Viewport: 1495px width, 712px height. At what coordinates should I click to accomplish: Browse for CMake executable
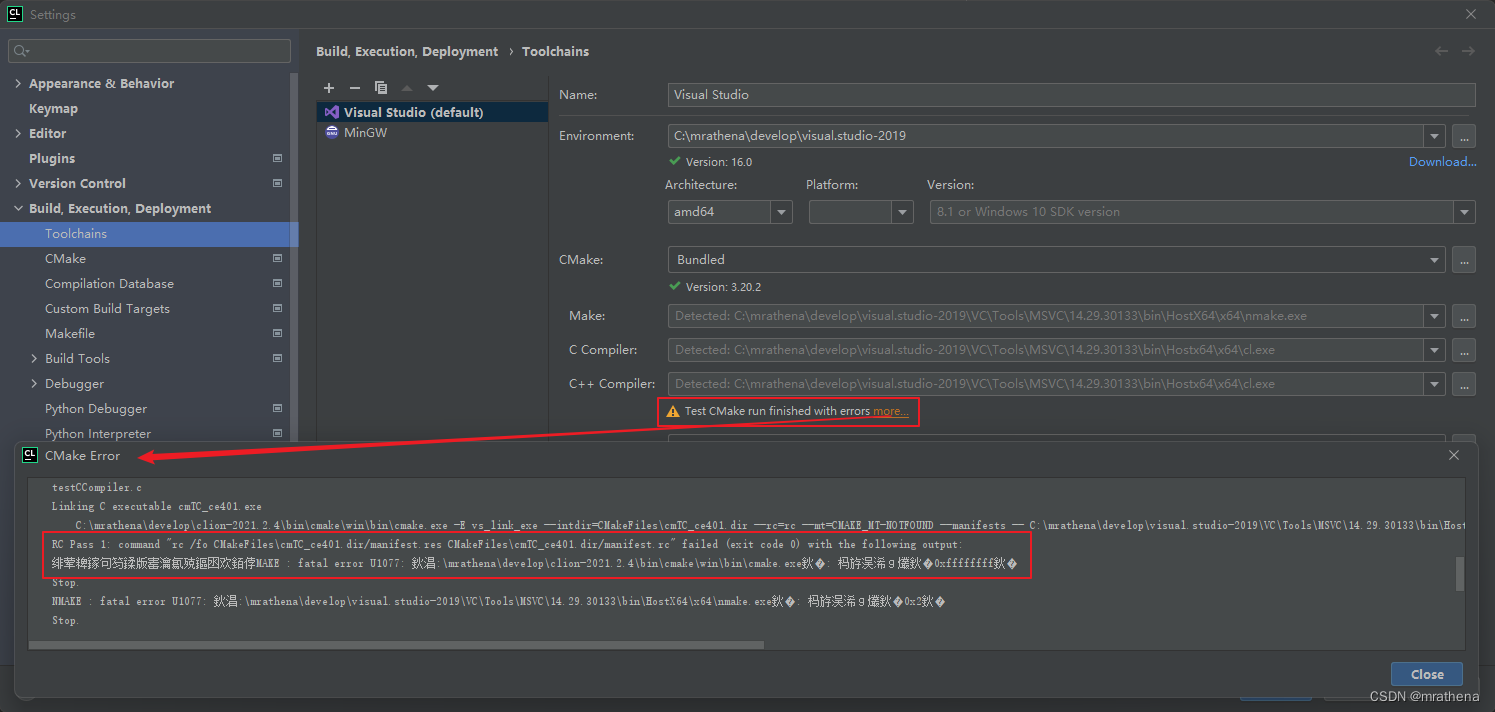pyautogui.click(x=1464, y=260)
